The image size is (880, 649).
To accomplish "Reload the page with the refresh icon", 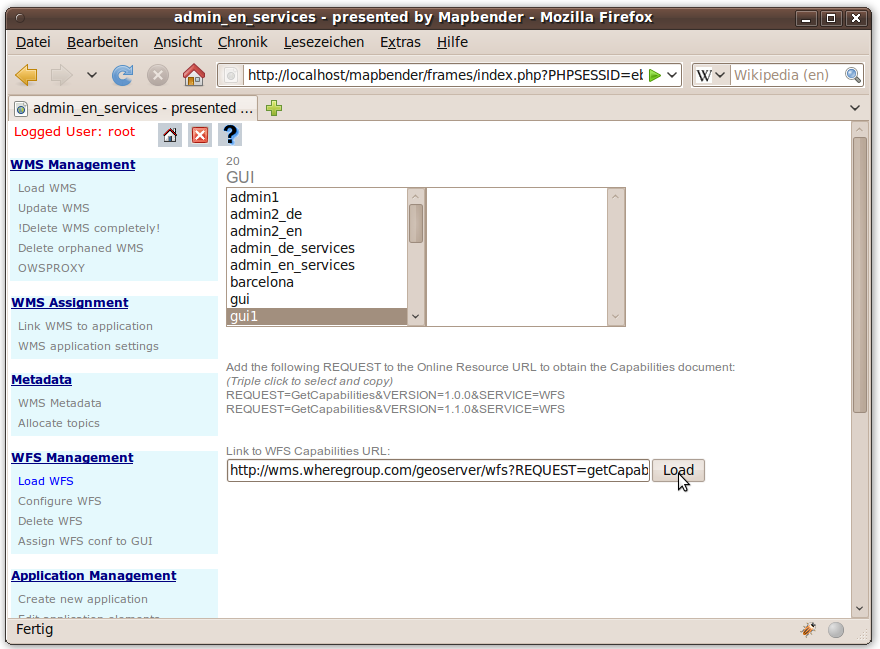I will (x=123, y=75).
